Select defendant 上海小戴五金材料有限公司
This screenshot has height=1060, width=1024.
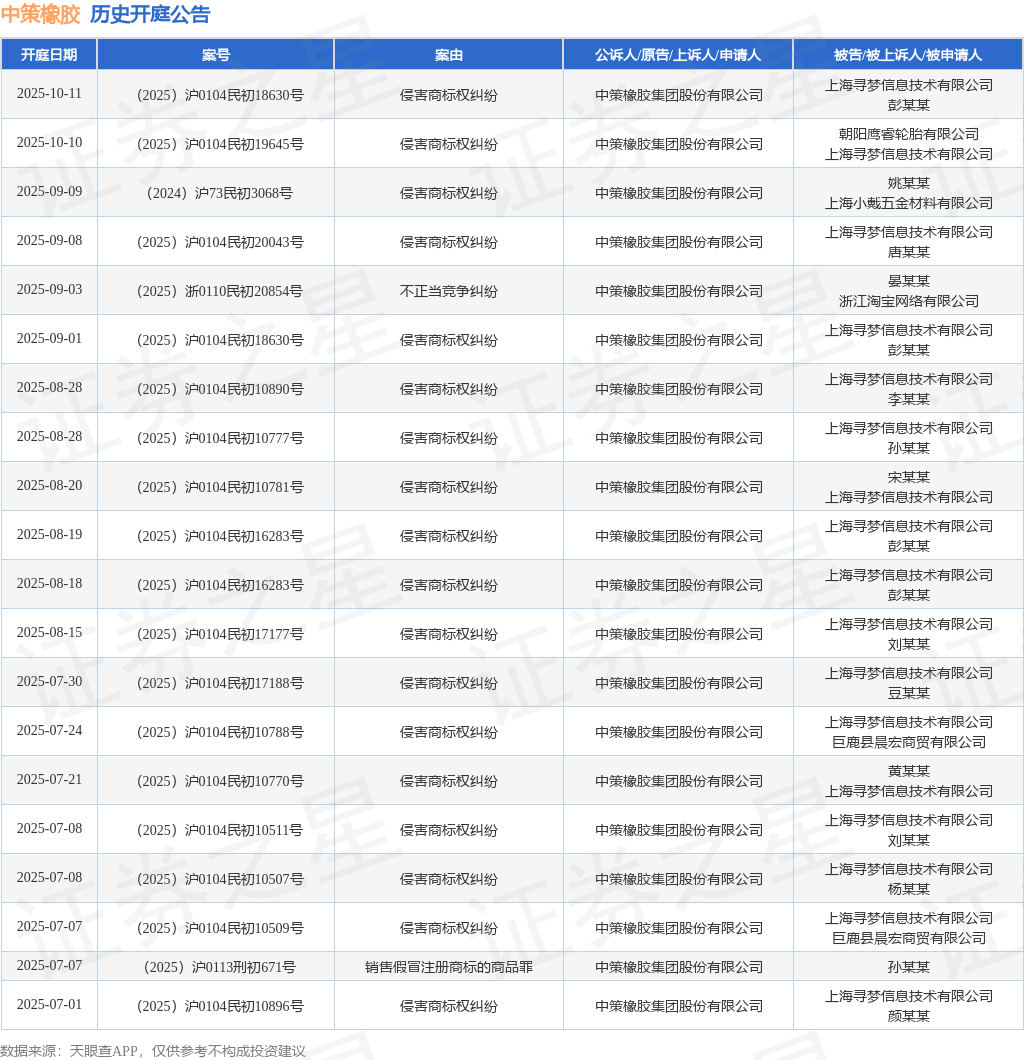908,203
